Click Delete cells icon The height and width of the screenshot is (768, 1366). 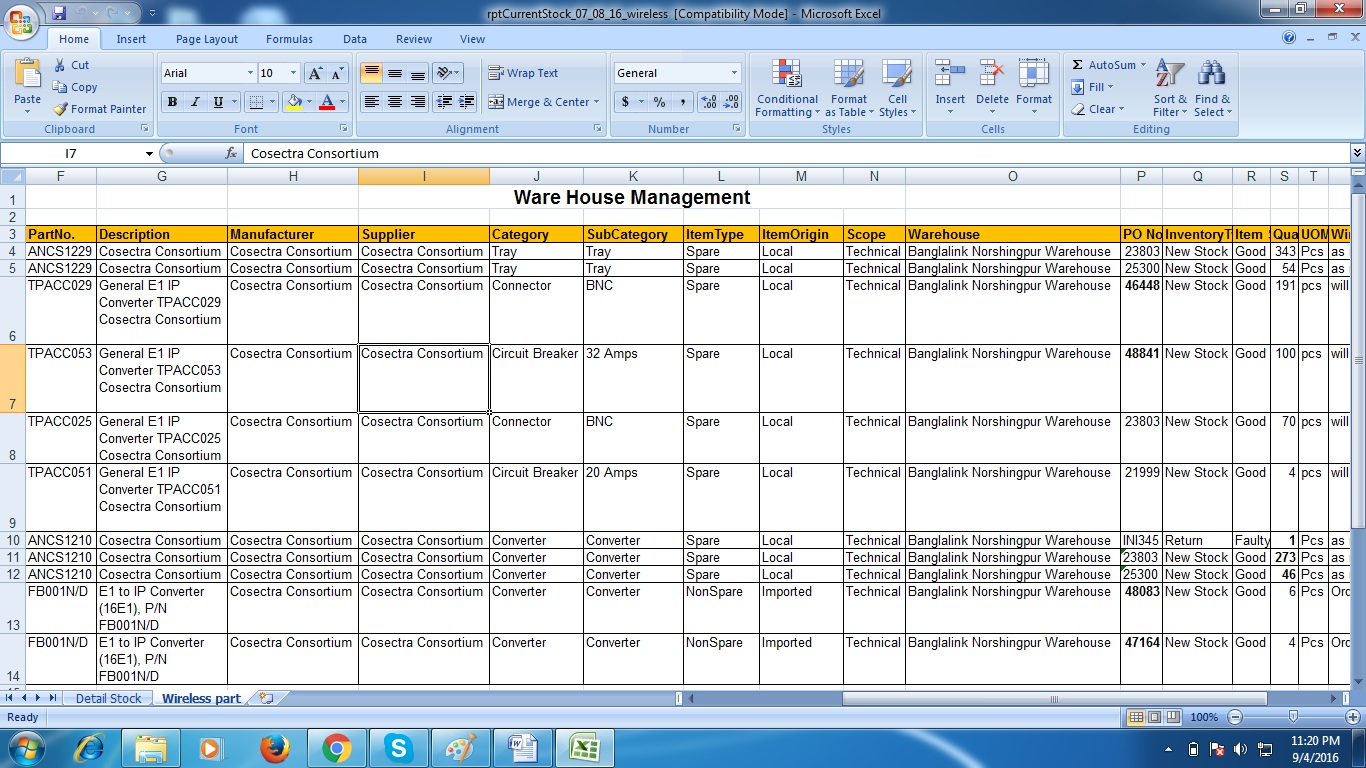(992, 75)
